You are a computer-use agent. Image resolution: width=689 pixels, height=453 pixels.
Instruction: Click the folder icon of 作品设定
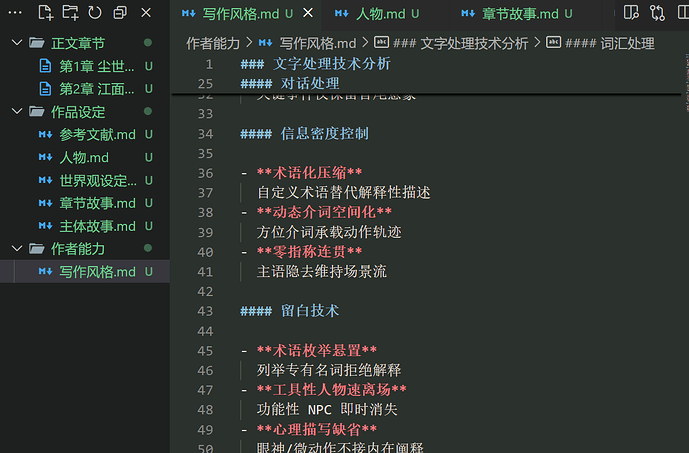point(37,112)
